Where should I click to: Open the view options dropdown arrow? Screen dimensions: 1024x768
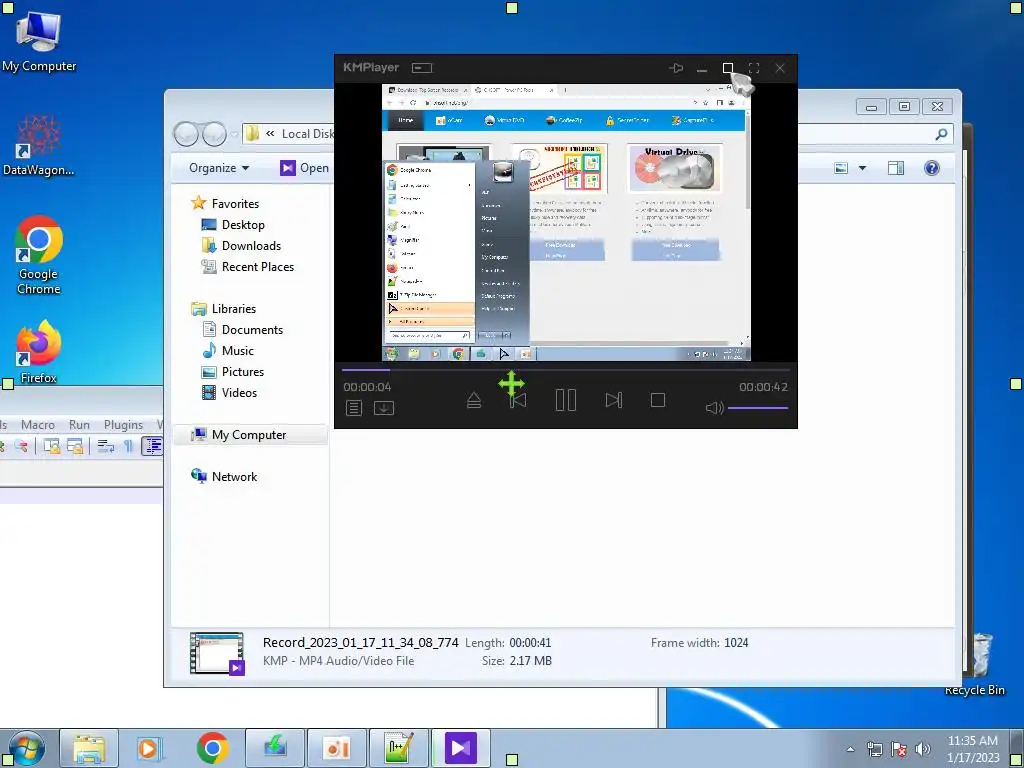862,168
